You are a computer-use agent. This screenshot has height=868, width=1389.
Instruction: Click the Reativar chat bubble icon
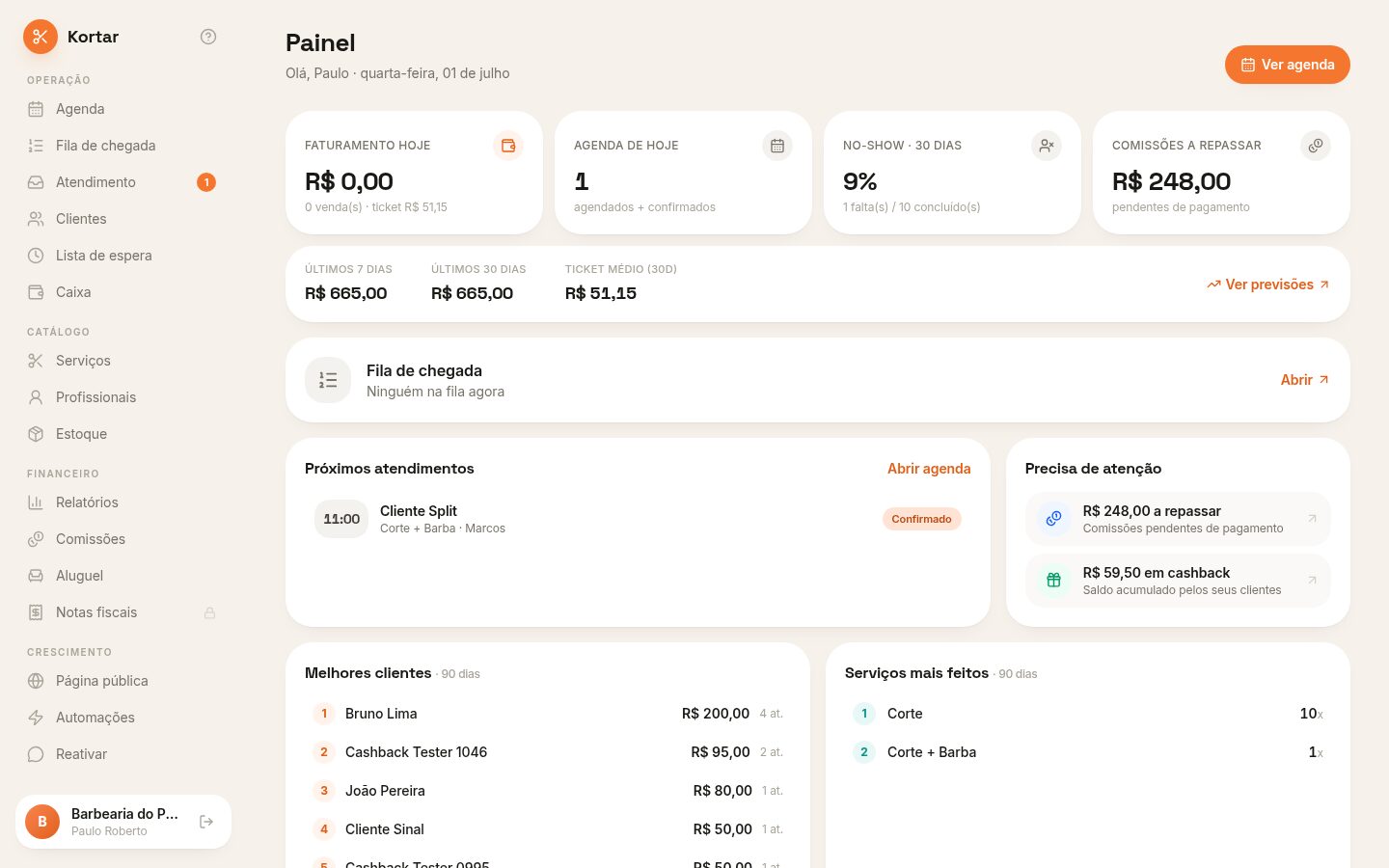click(36, 754)
